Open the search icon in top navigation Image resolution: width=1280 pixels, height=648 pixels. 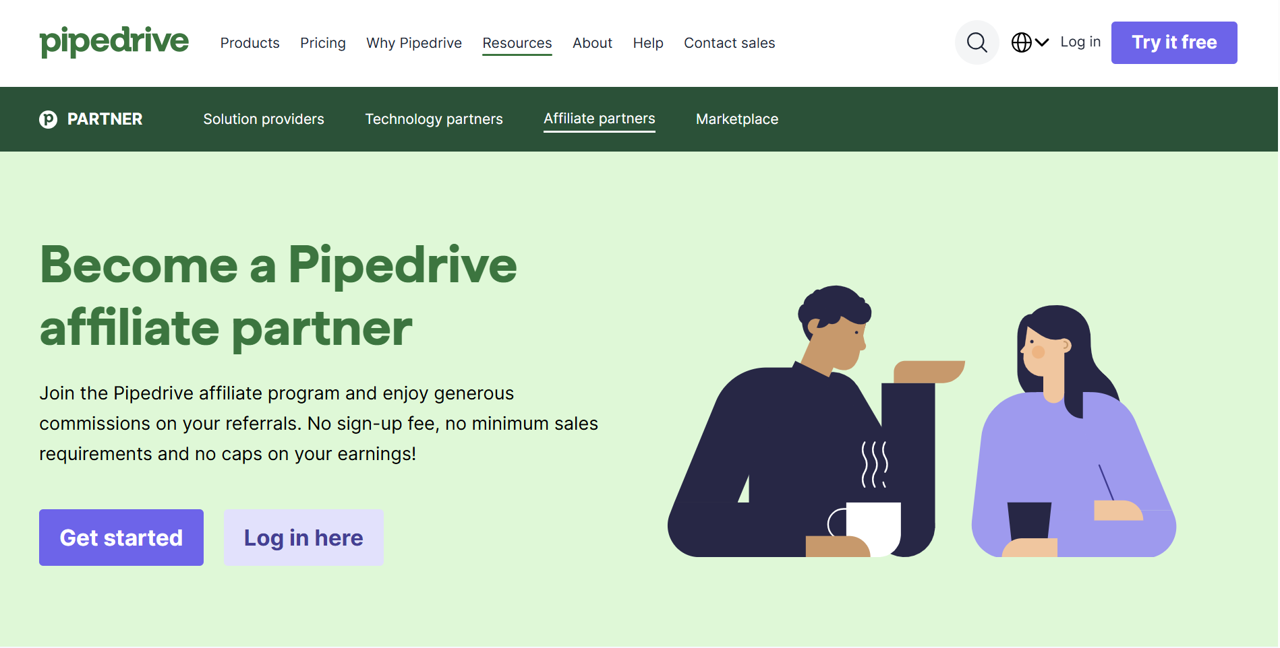976,42
